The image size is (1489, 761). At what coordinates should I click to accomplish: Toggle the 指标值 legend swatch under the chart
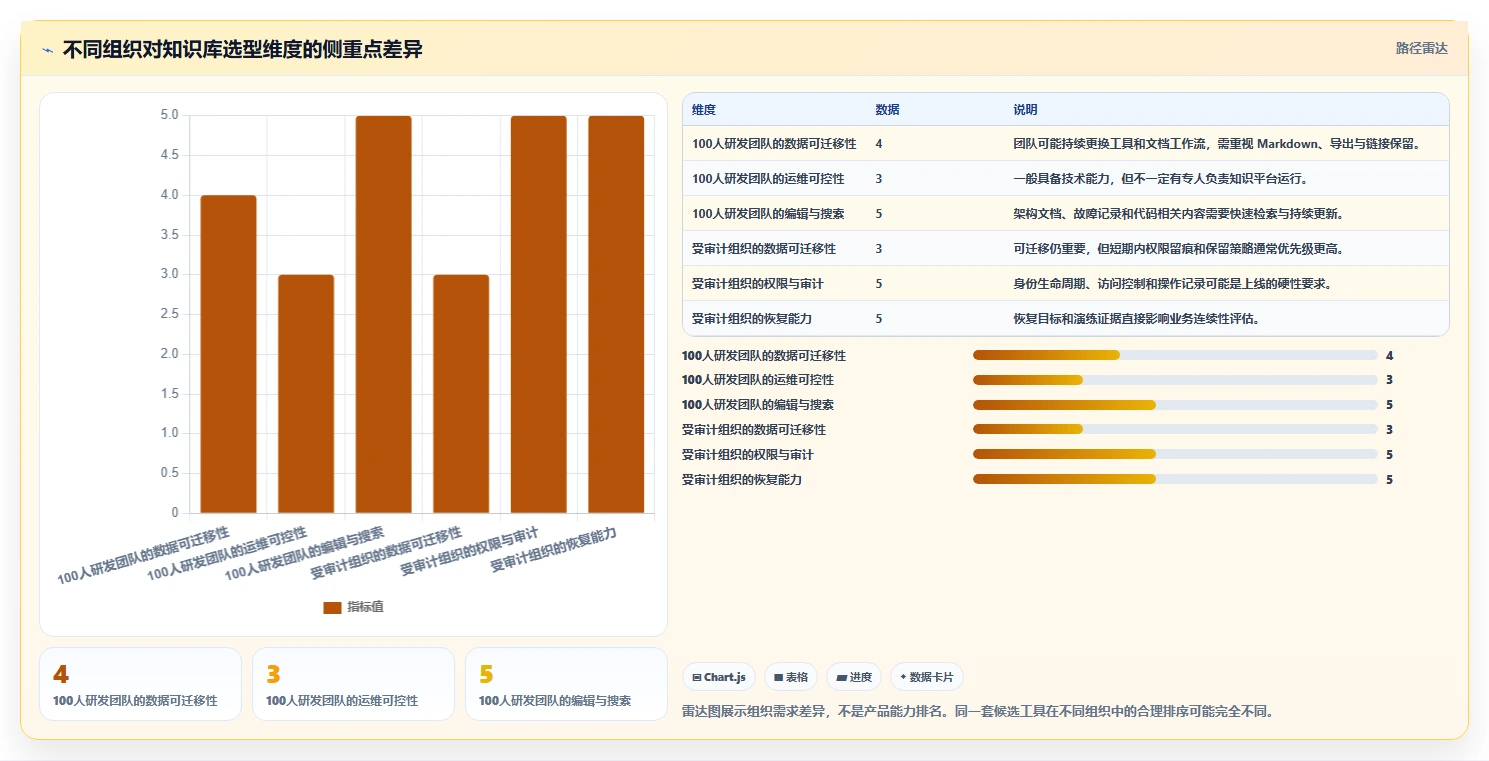(332, 608)
